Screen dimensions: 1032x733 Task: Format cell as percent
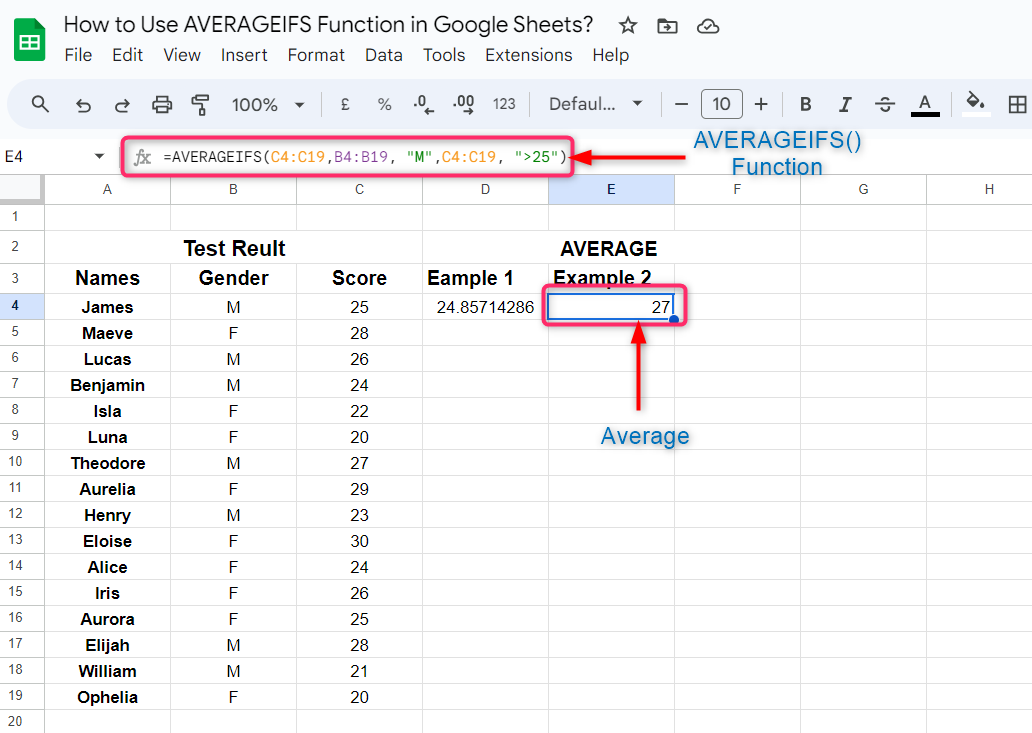click(x=384, y=104)
